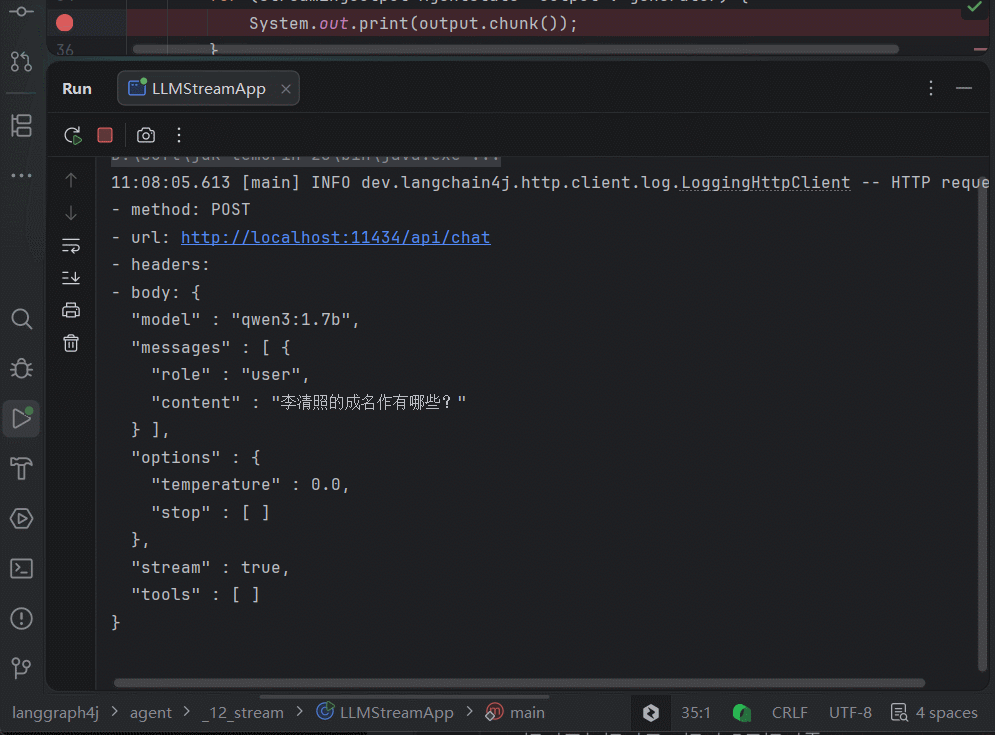Toggle the Run tool window button
Screen dimensions: 995x735
pos(21,418)
